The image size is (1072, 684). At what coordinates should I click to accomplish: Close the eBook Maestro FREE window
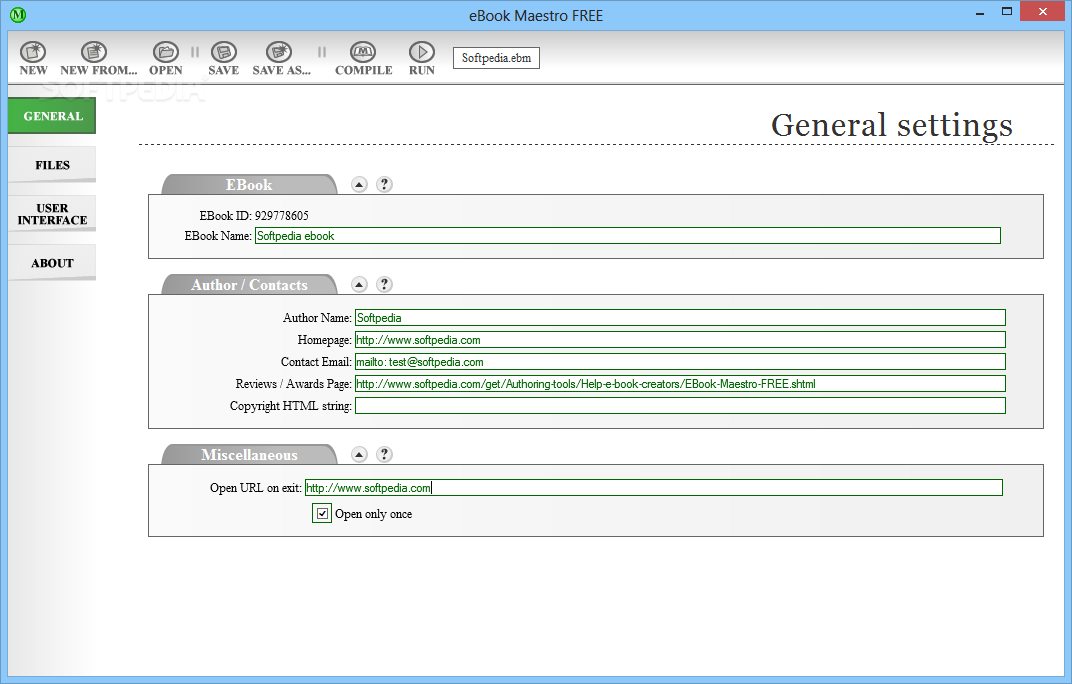coord(1043,12)
